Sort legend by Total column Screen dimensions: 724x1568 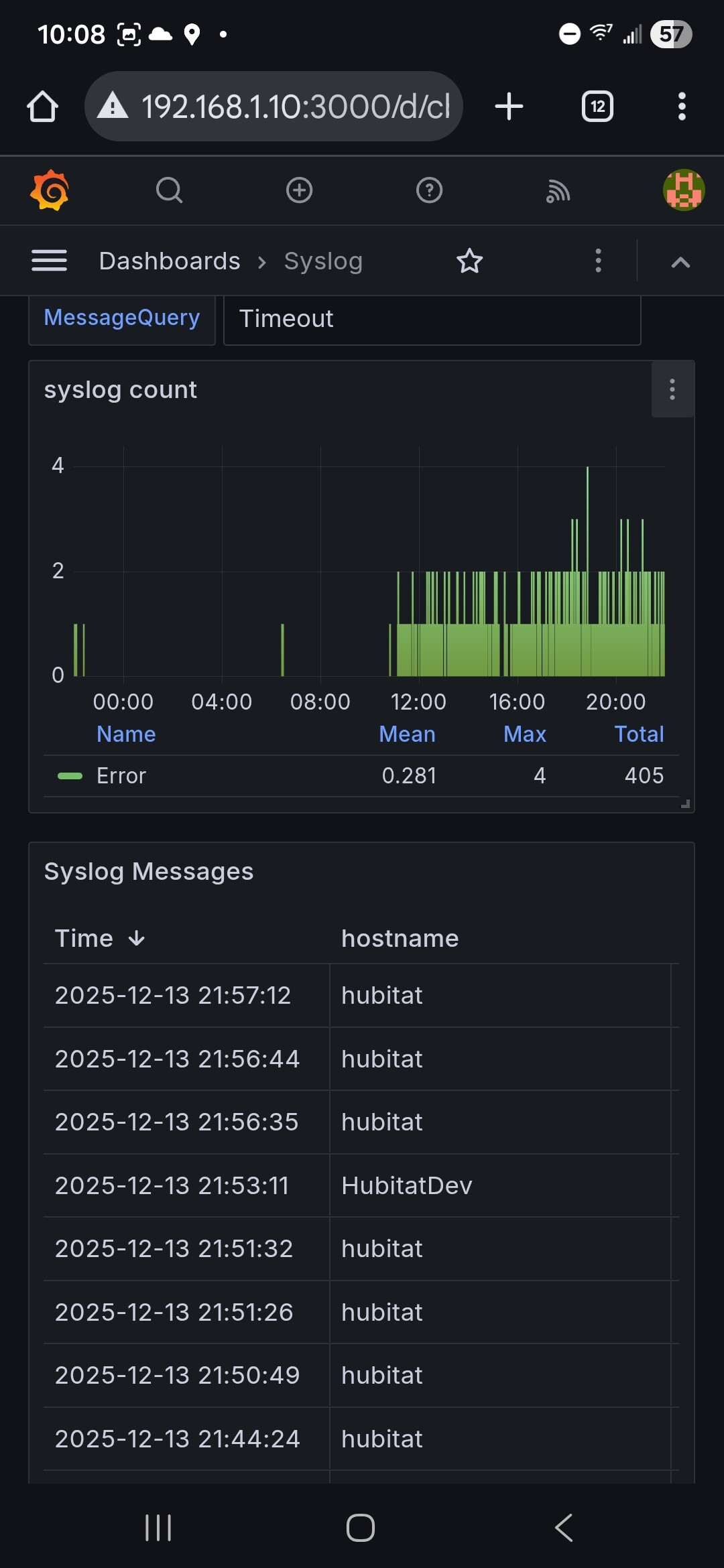[x=639, y=734]
